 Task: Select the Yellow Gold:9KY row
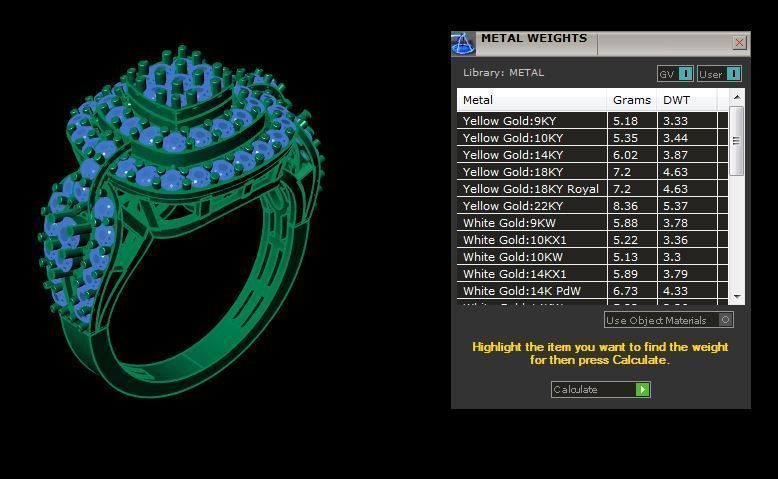[592, 121]
